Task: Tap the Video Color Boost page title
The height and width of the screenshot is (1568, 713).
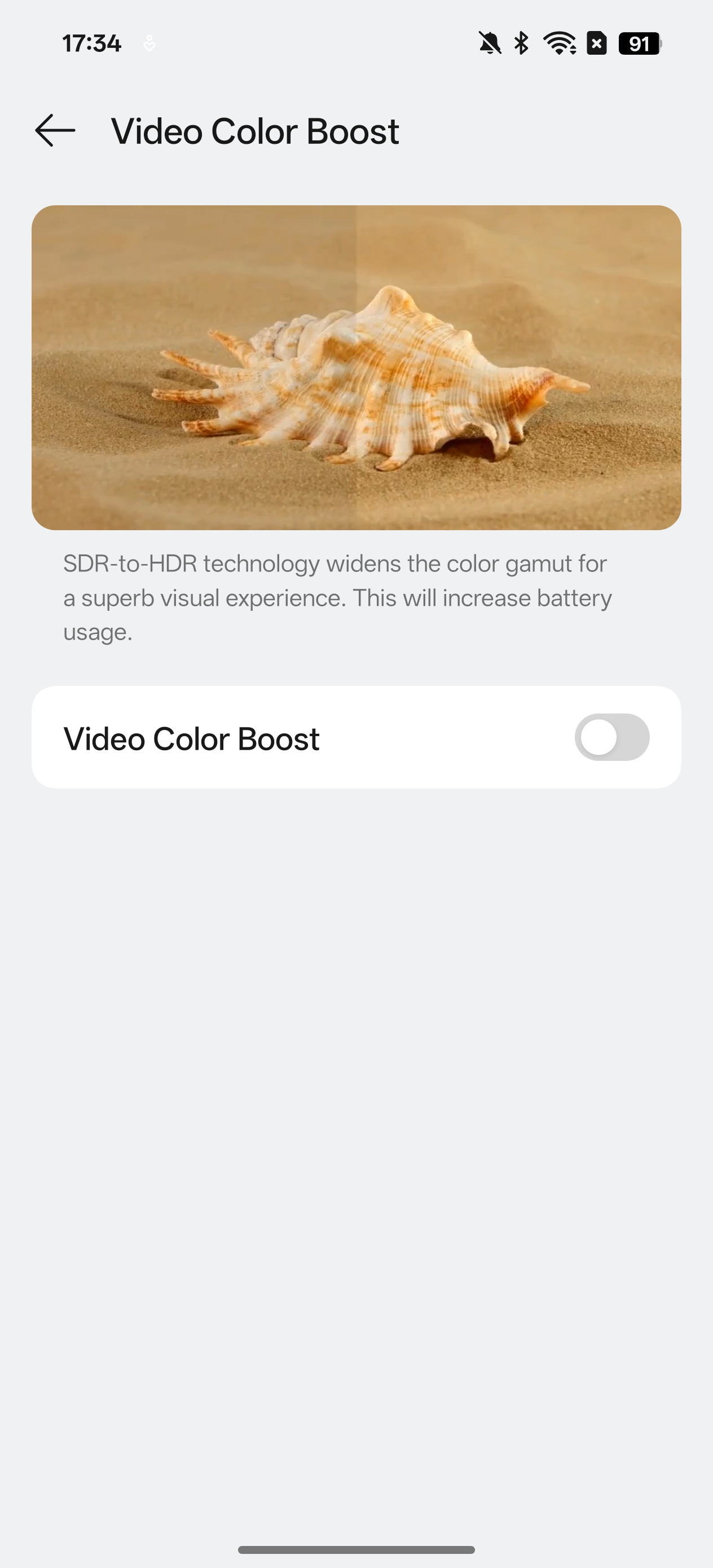Action: tap(254, 131)
